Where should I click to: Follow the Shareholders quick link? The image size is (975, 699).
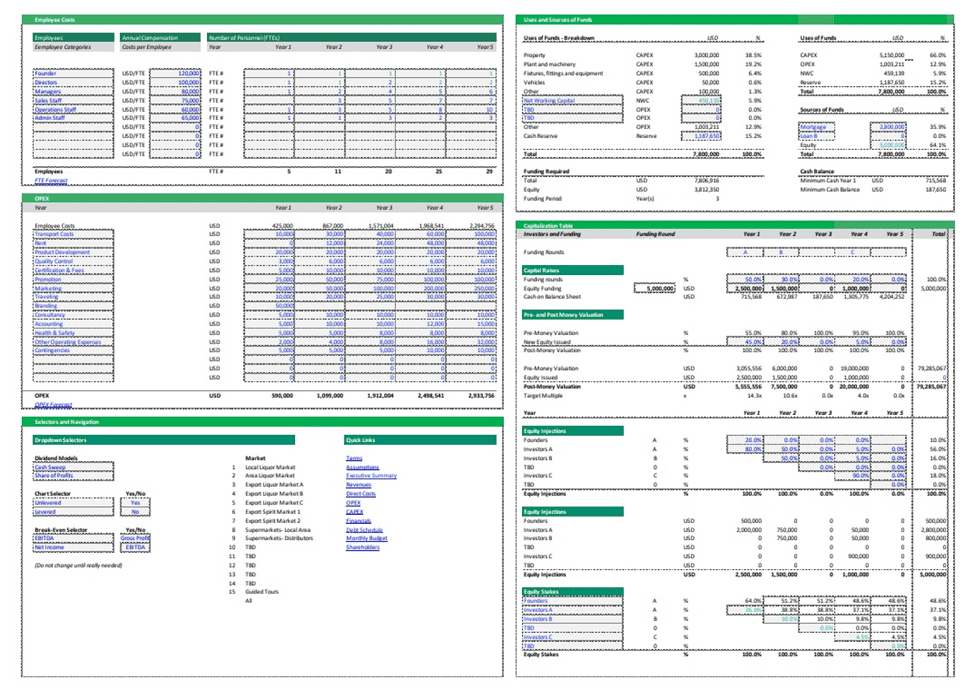click(363, 547)
